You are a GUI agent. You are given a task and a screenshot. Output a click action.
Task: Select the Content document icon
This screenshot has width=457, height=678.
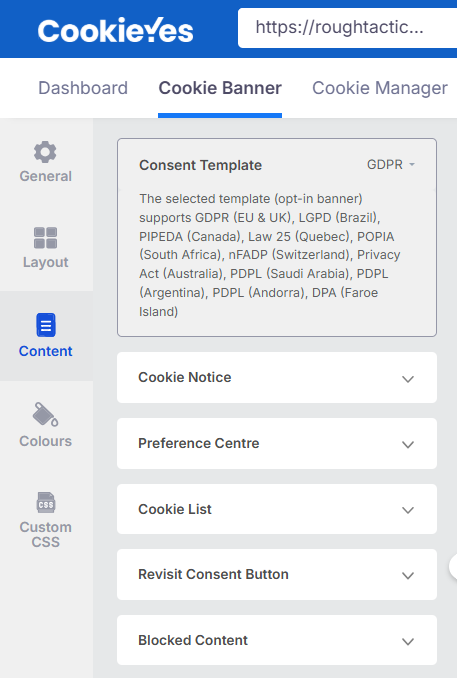tap(46, 325)
